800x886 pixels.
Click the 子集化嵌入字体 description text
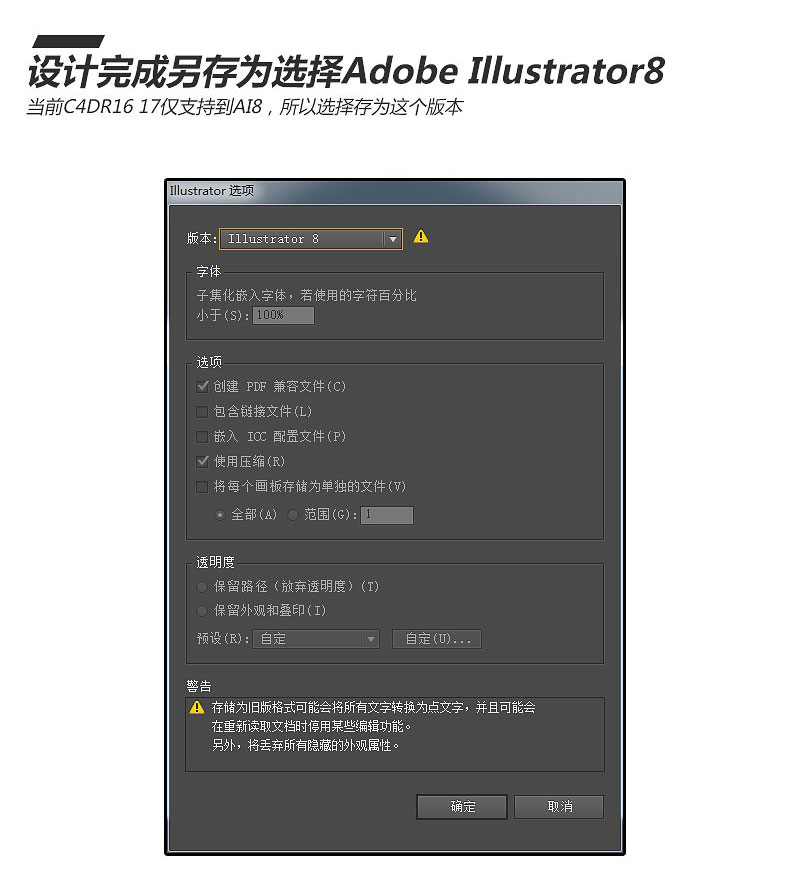(x=306, y=296)
